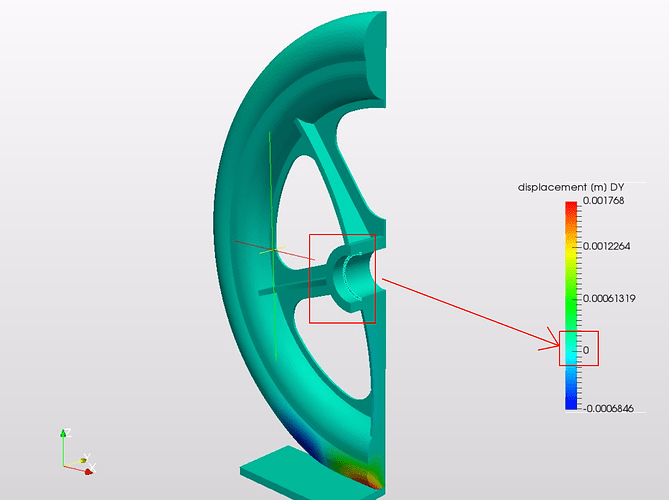669x500 pixels.
Task: Click the yellow Y axis arrow of triad
Action: pos(83,460)
